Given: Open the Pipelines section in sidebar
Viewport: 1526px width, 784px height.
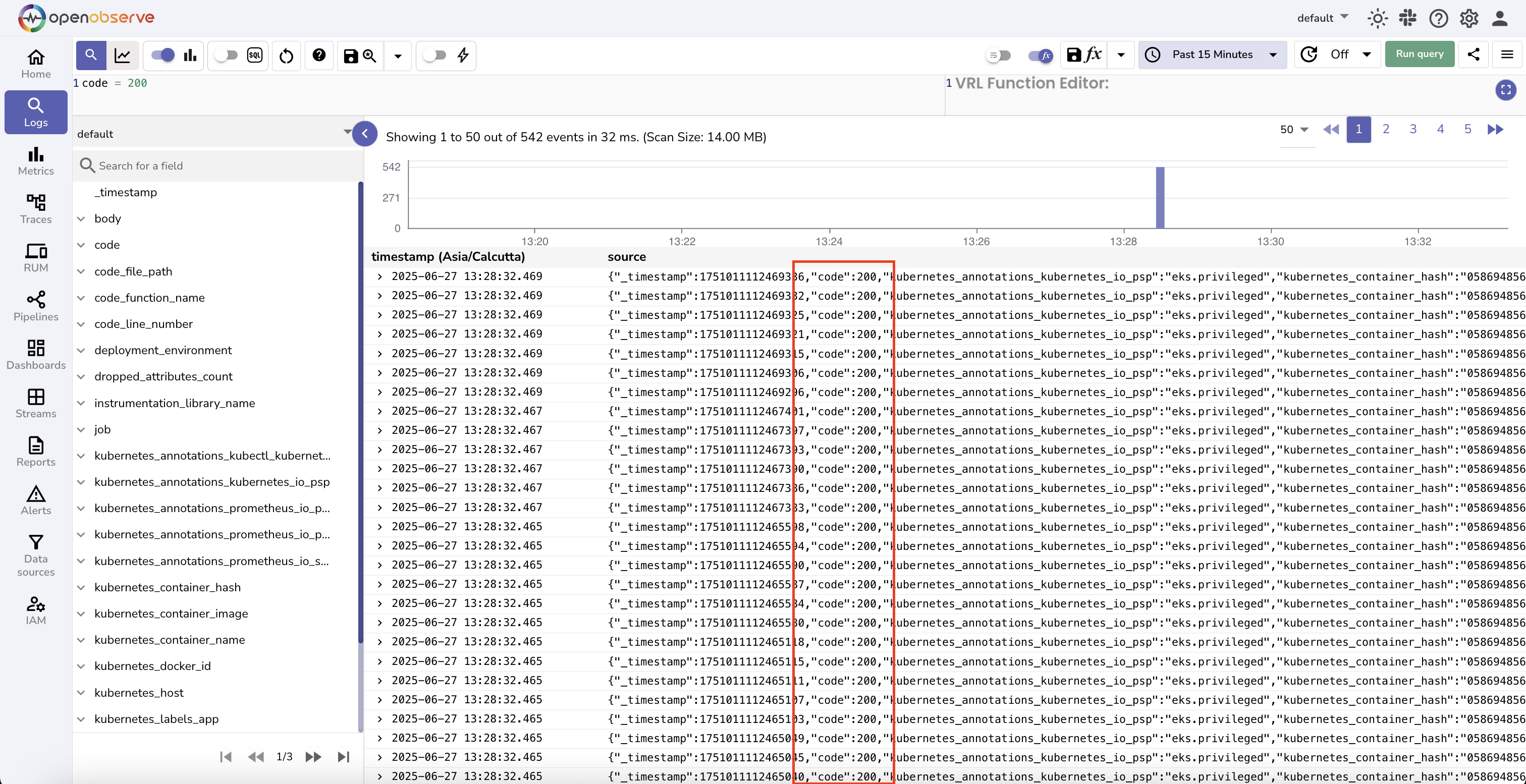Looking at the screenshot, I should (35, 306).
